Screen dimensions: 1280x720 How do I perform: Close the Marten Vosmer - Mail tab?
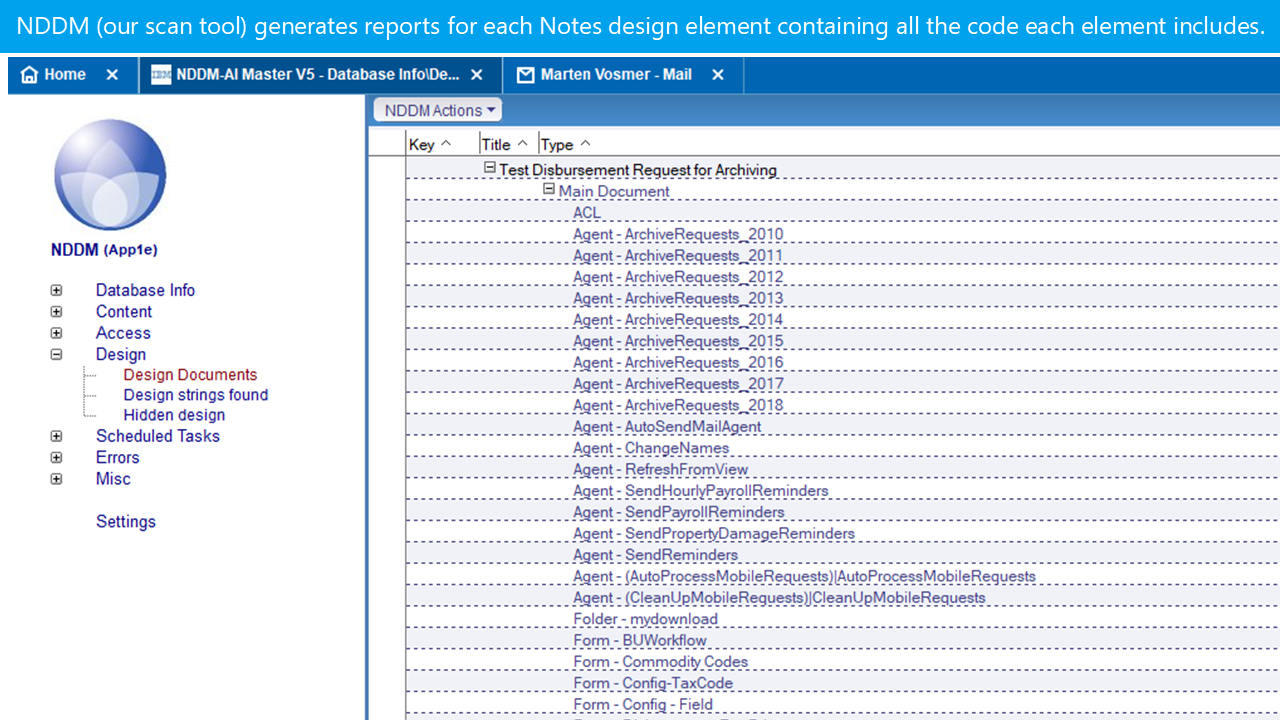coord(718,75)
